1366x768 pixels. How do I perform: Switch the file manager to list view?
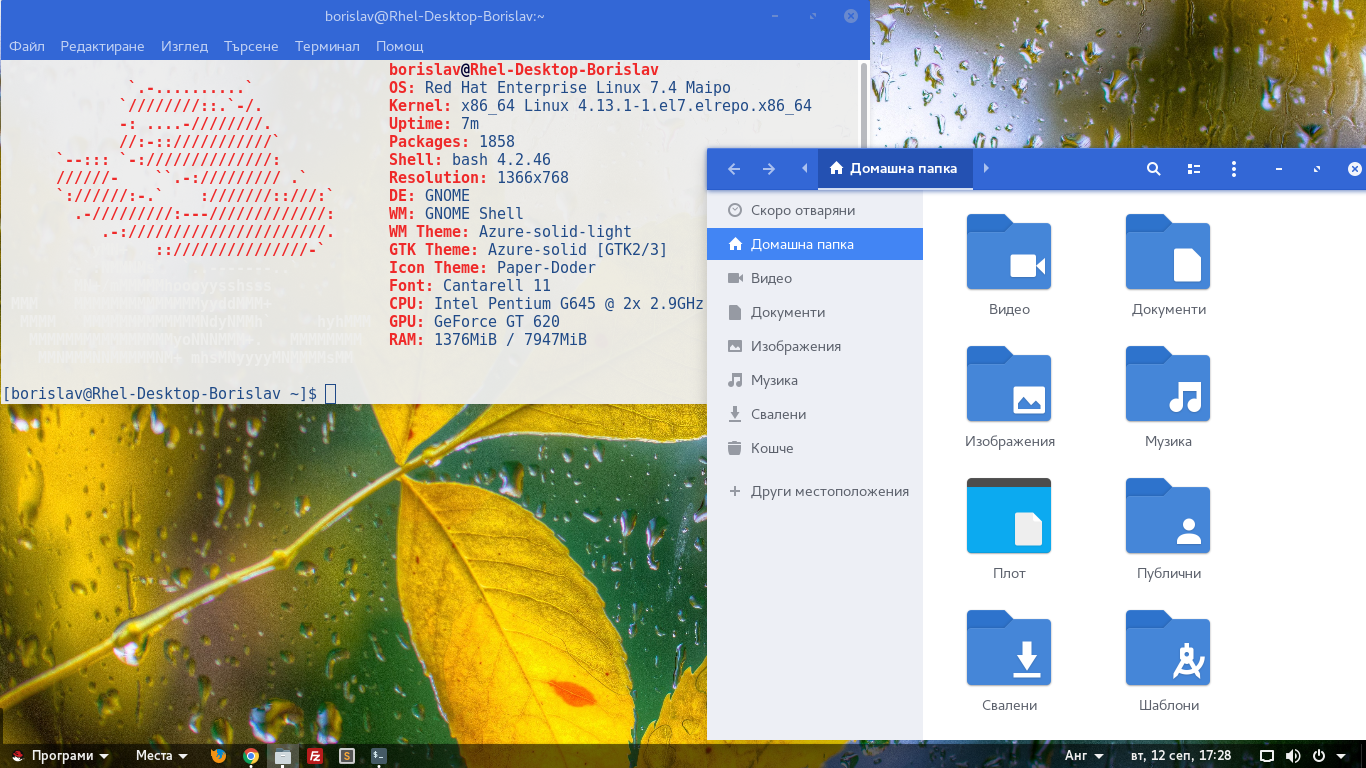coord(1194,169)
